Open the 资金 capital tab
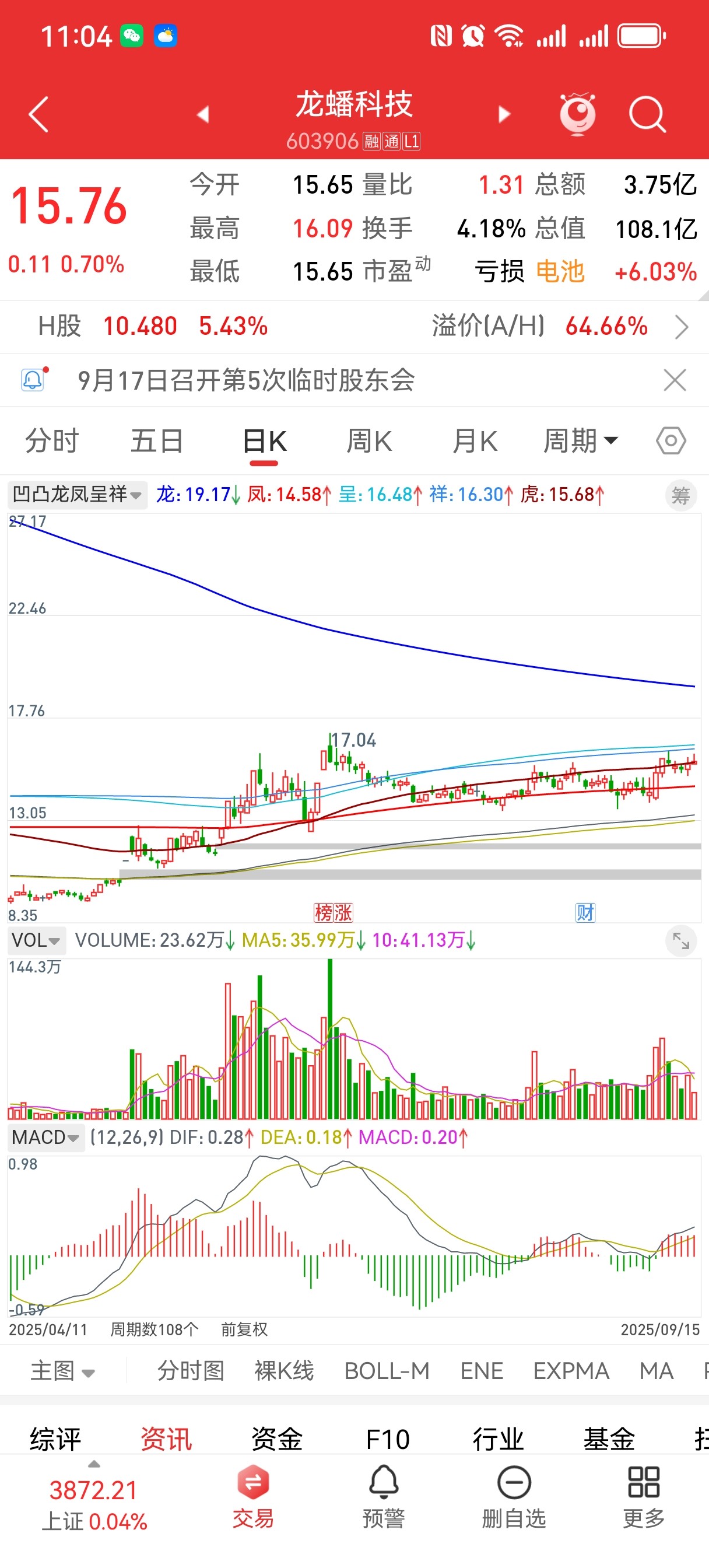This screenshot has width=709, height=1568. pos(277,1440)
